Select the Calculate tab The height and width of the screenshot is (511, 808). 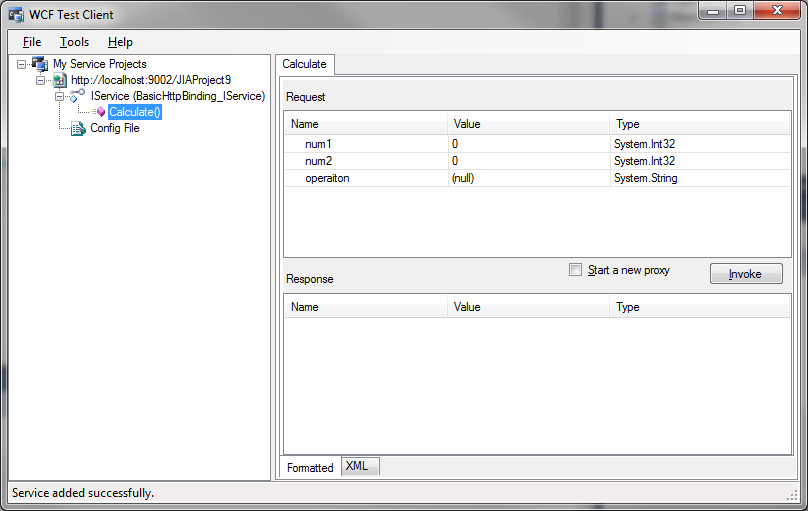pos(305,64)
